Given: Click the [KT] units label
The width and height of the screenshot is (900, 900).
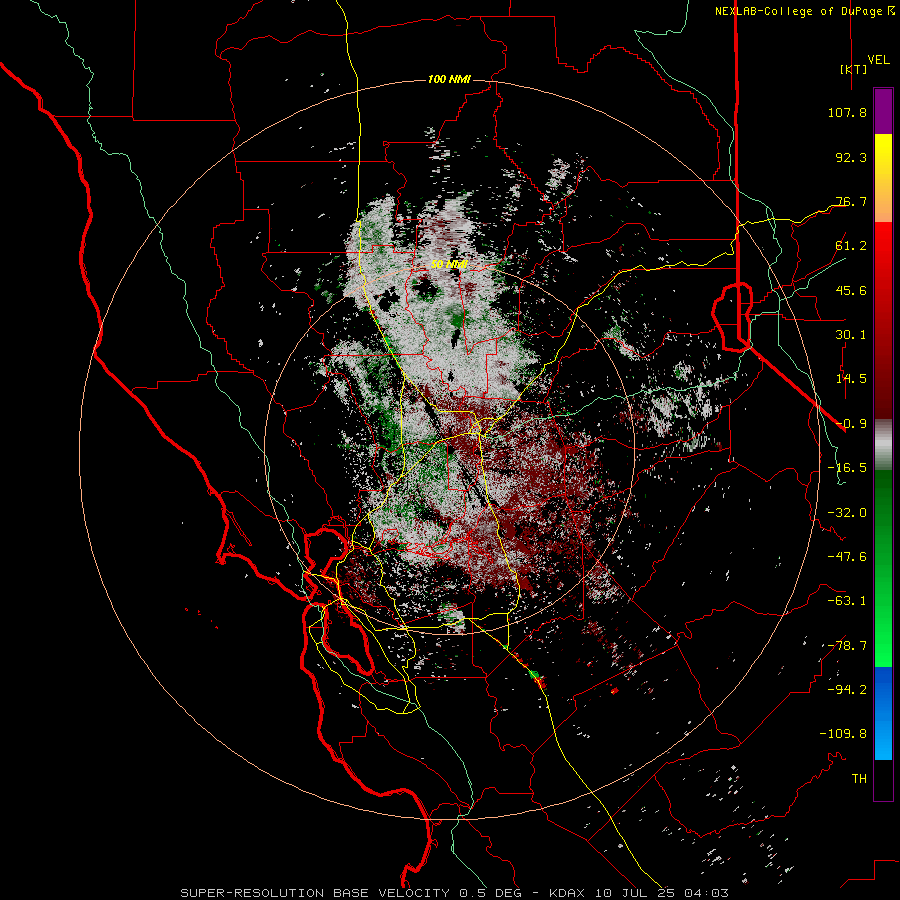Looking at the screenshot, I should click(853, 69).
